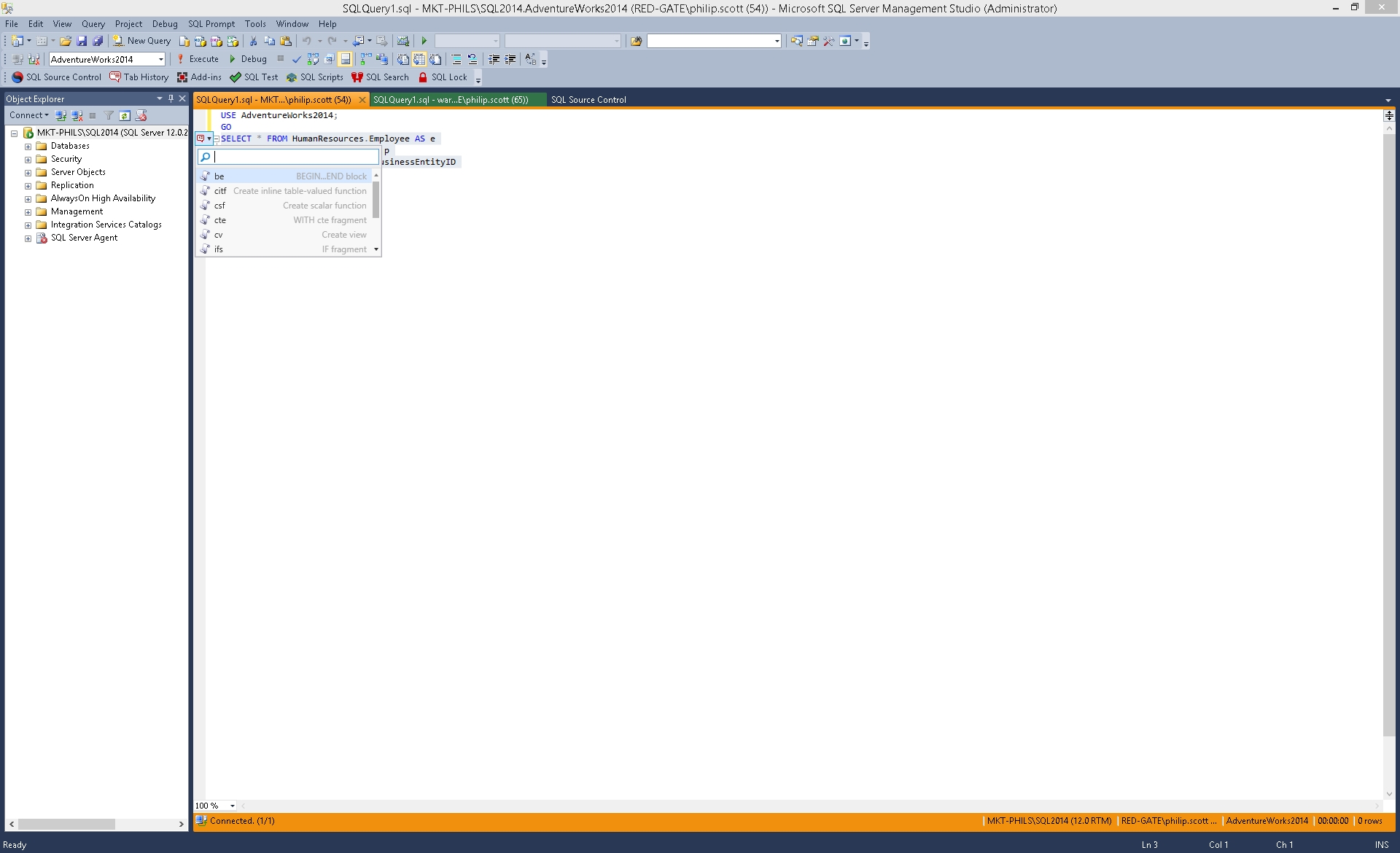The image size is (1400, 853).
Task: Open the SQL Prompt actions dropdown beside SELECT
Action: 204,139
